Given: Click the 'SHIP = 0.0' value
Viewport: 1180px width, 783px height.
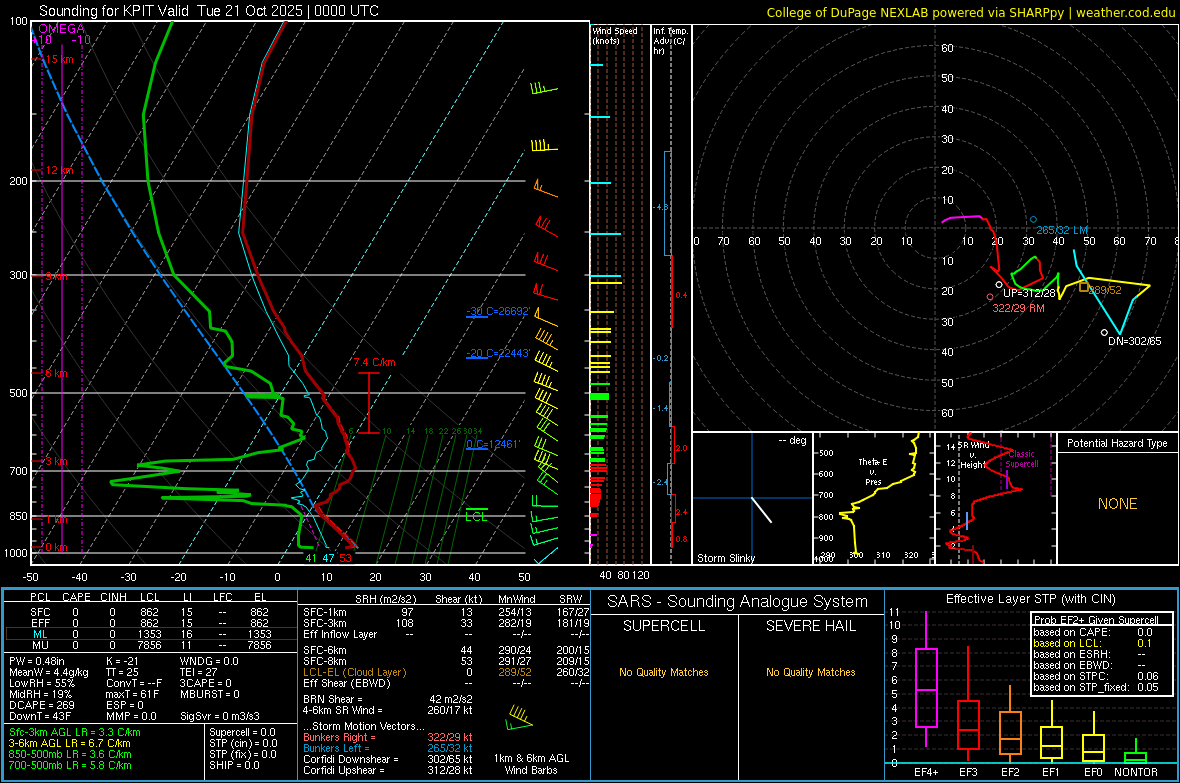Looking at the screenshot, I should pyautogui.click(x=234, y=765).
